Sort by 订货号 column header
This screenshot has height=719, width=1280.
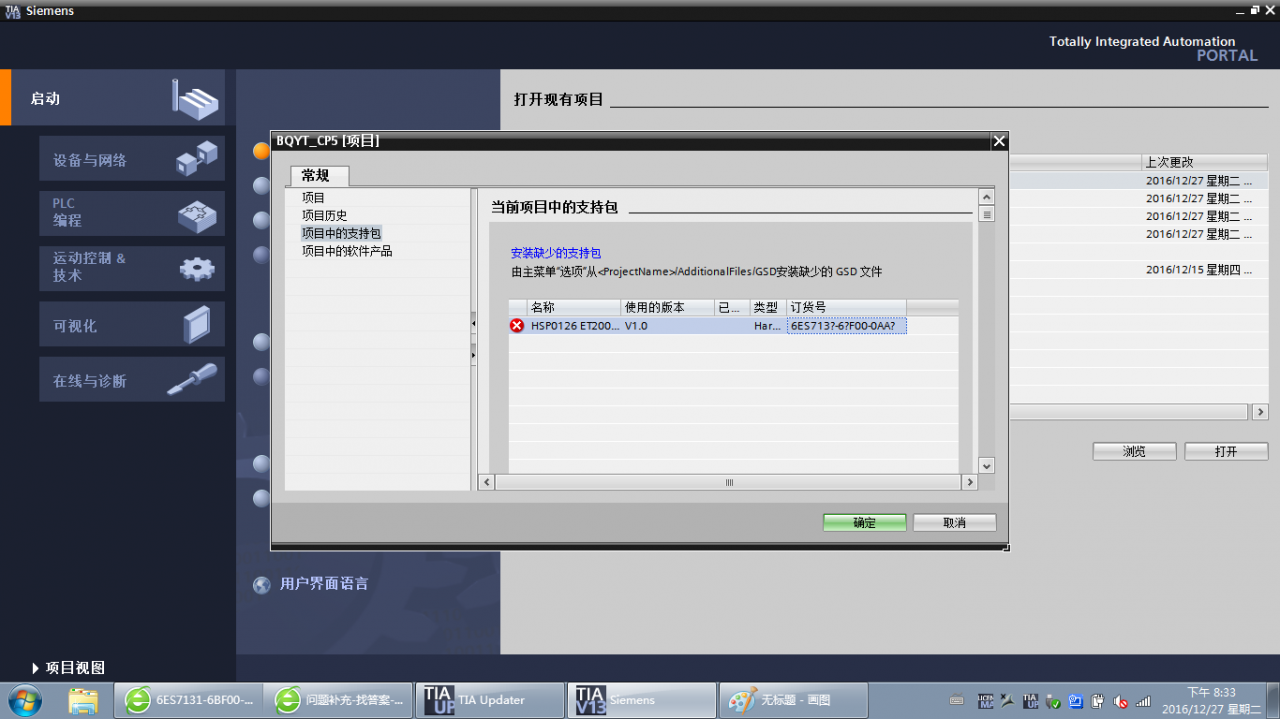(846, 307)
